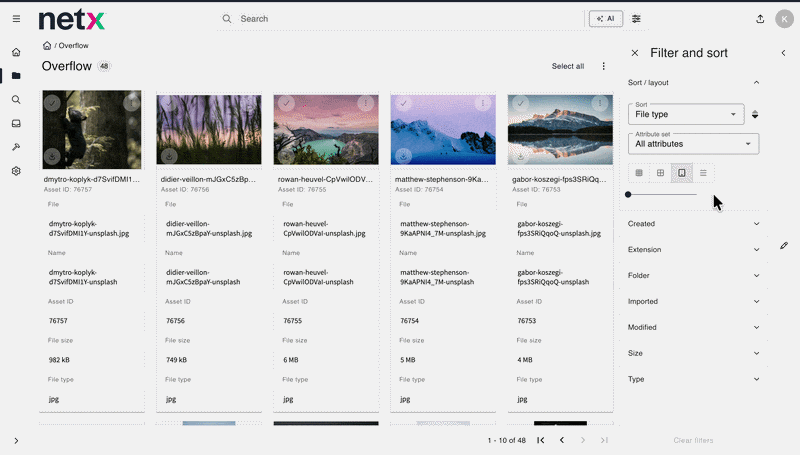800x455 pixels.
Task: Open matthew-stephenson asset kebab menu
Action: coord(483,103)
